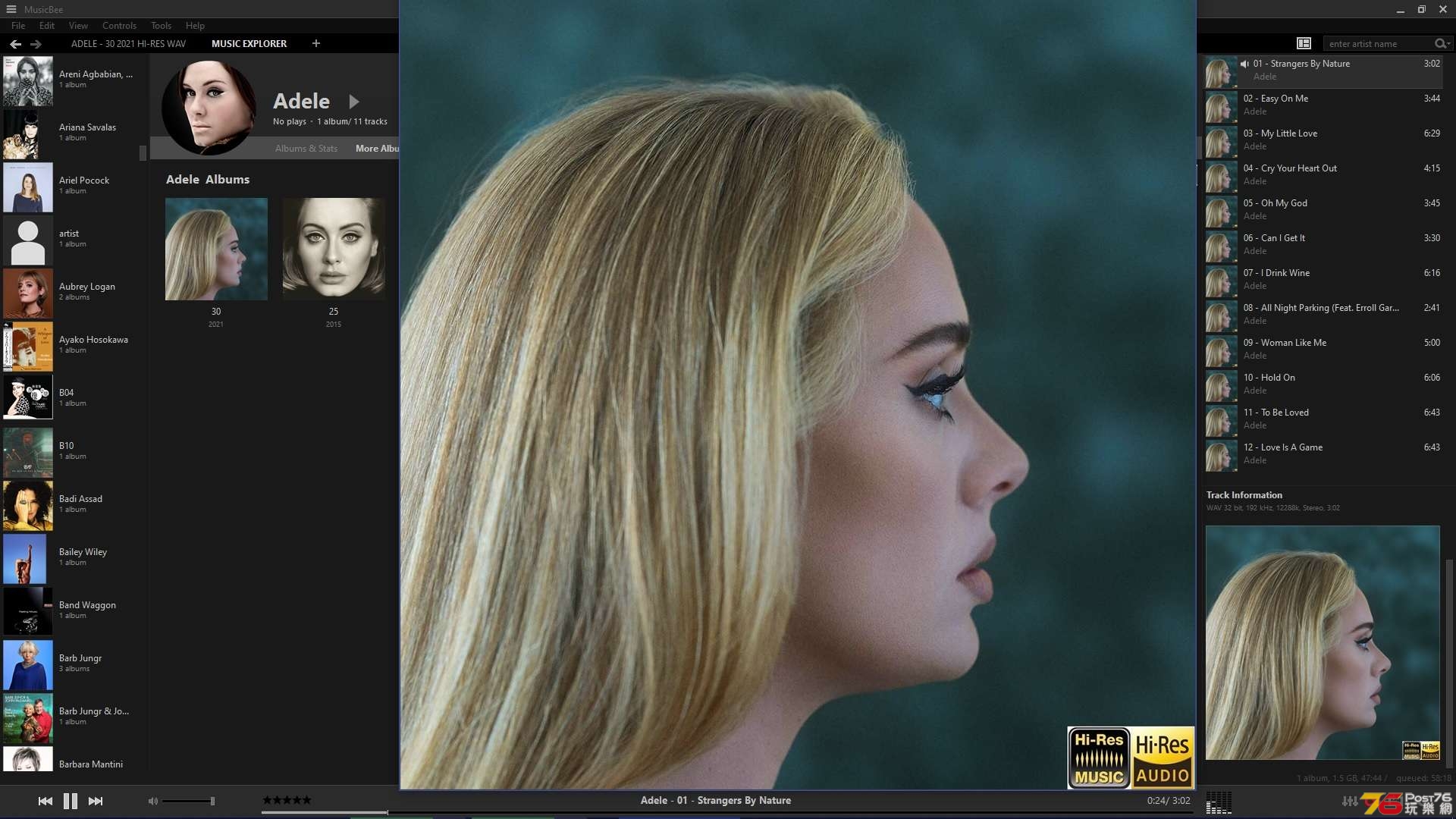The image size is (1456, 819).
Task: Open the equalizer sliders icon
Action: click(1350, 801)
